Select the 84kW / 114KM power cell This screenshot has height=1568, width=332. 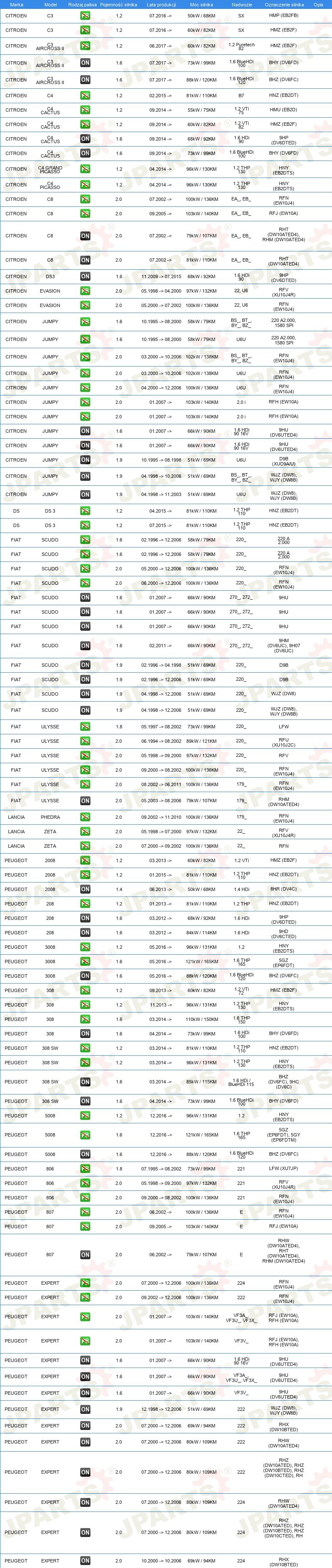(201, 933)
